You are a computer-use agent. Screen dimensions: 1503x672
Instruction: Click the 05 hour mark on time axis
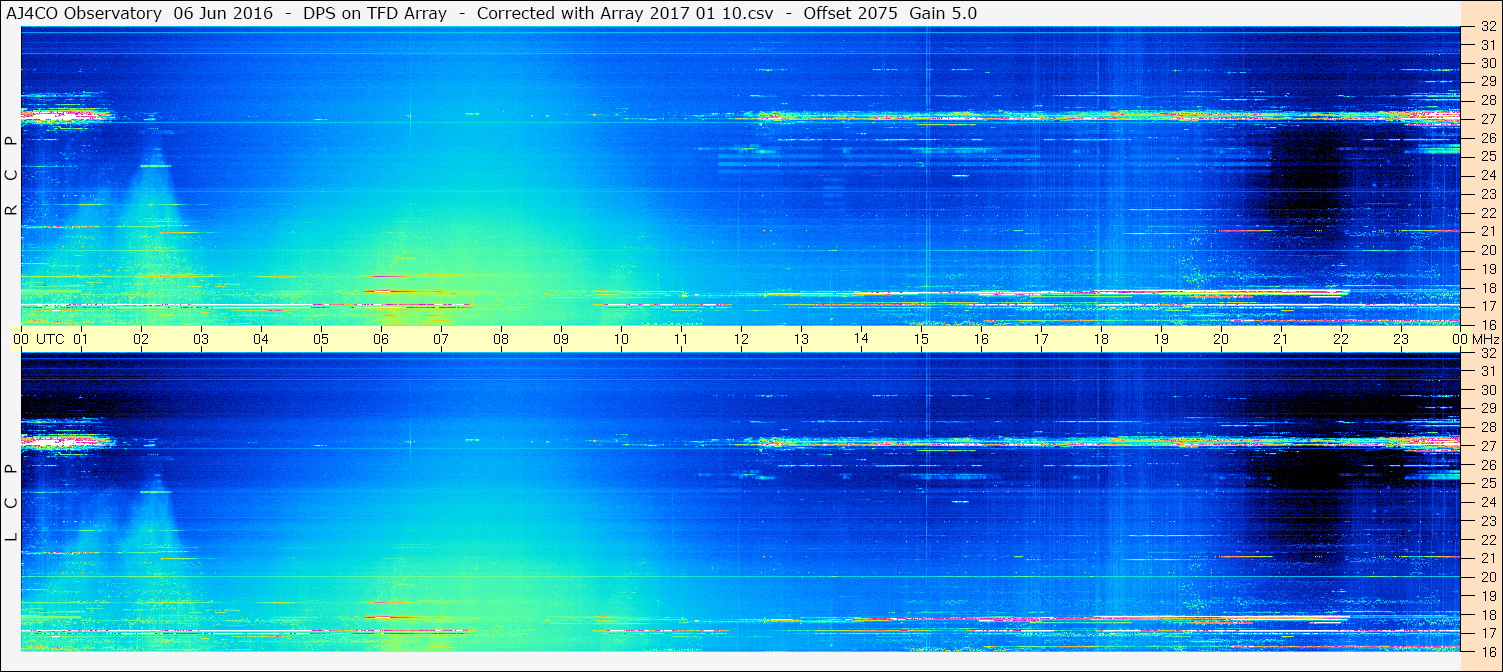[x=321, y=339]
